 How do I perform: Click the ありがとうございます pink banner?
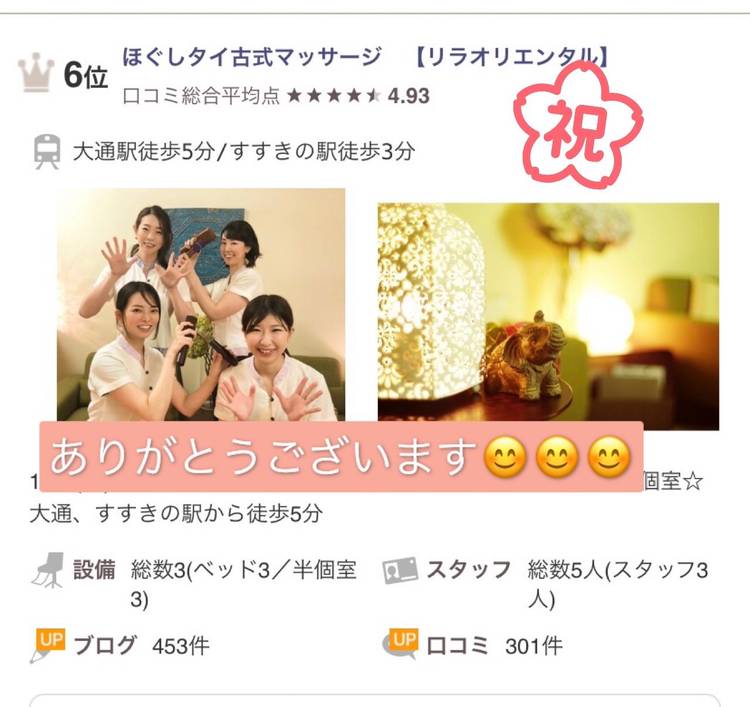(341, 456)
